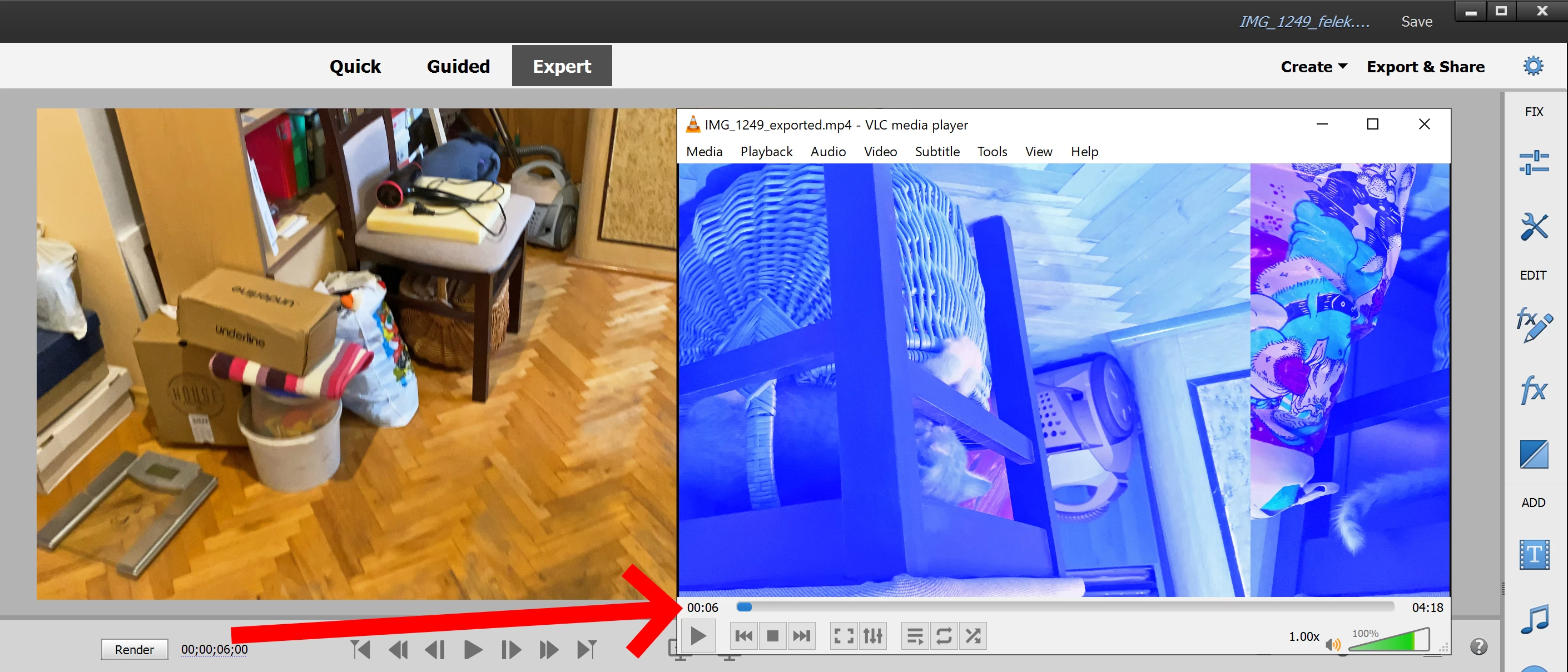1568x672 pixels.
Task: Switch to Guided mode tab
Action: tap(458, 66)
